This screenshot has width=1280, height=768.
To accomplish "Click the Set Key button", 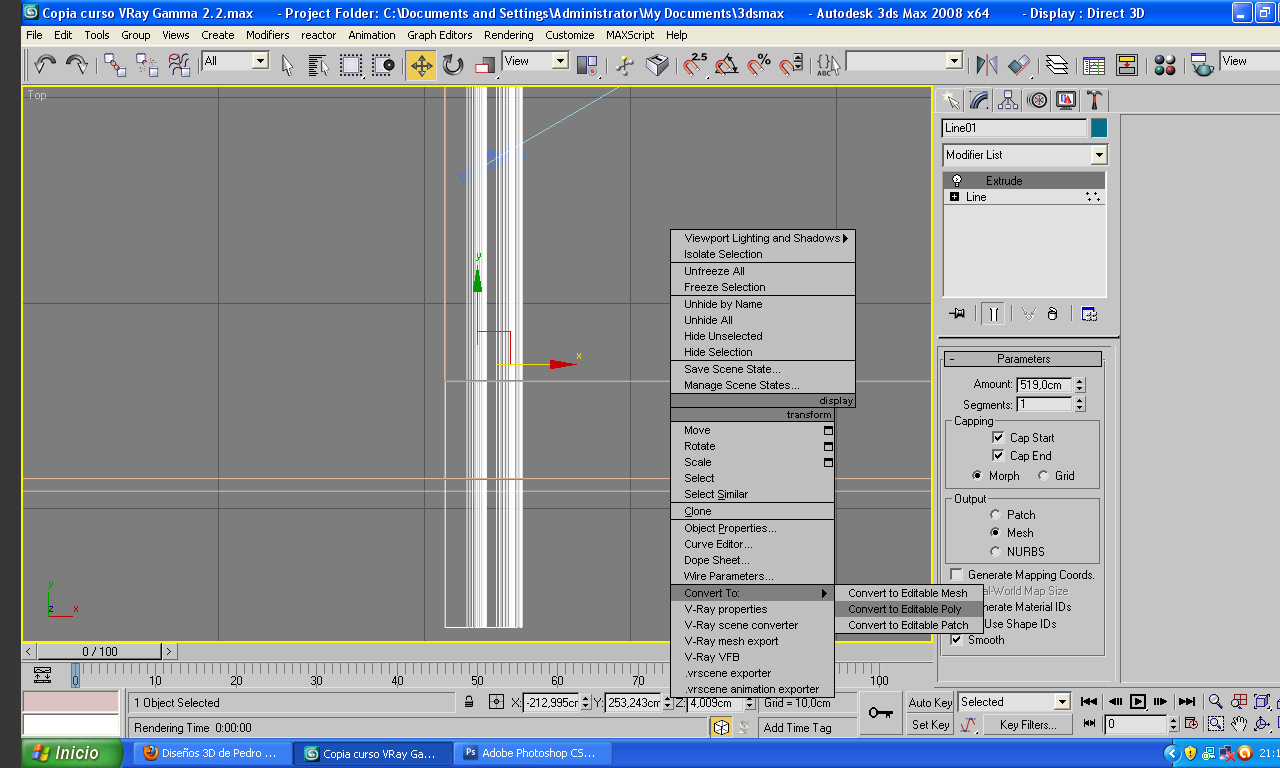I will [x=930, y=725].
